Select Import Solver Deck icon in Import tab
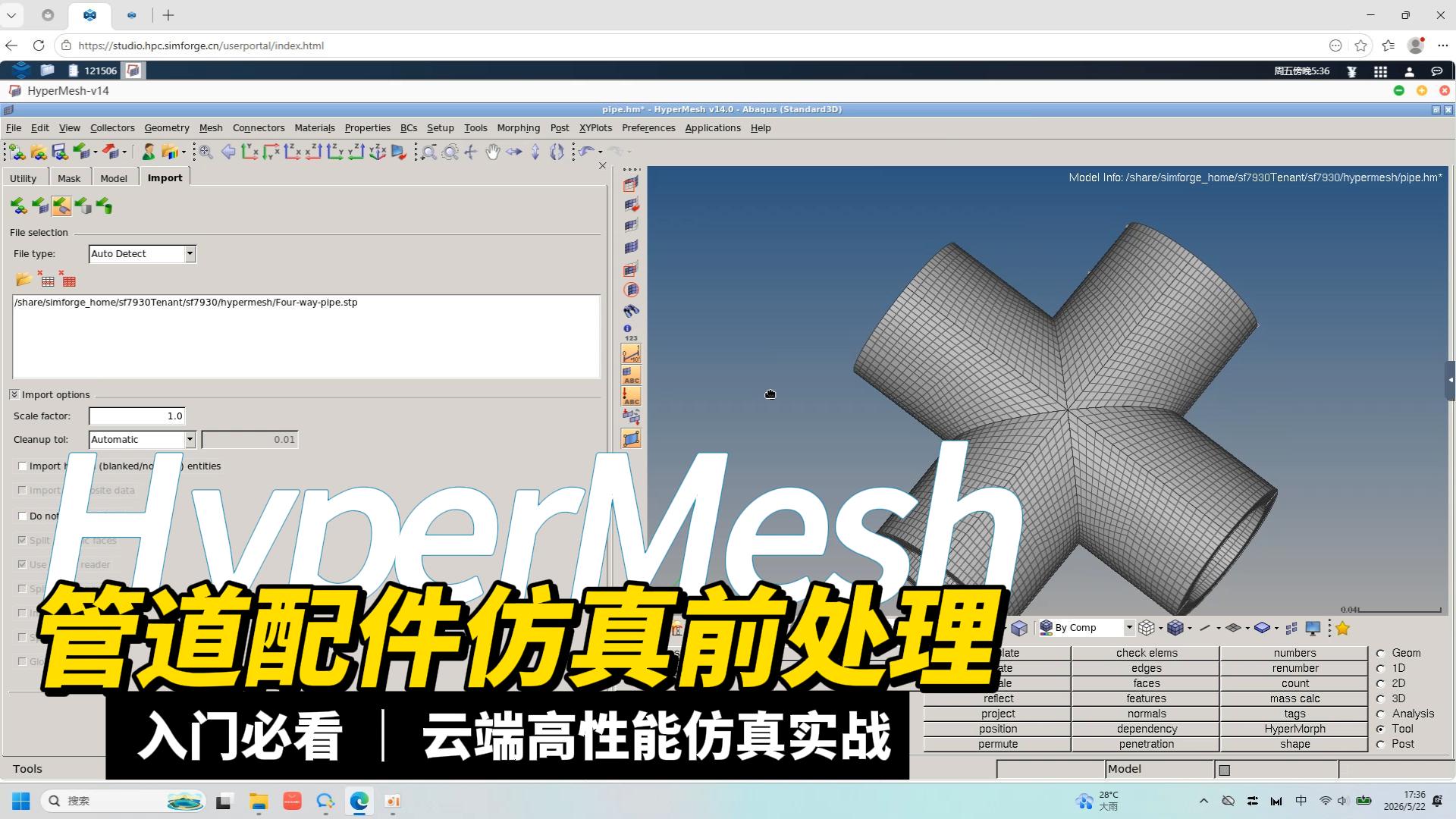Screen dimensions: 1456x819 tap(40, 206)
